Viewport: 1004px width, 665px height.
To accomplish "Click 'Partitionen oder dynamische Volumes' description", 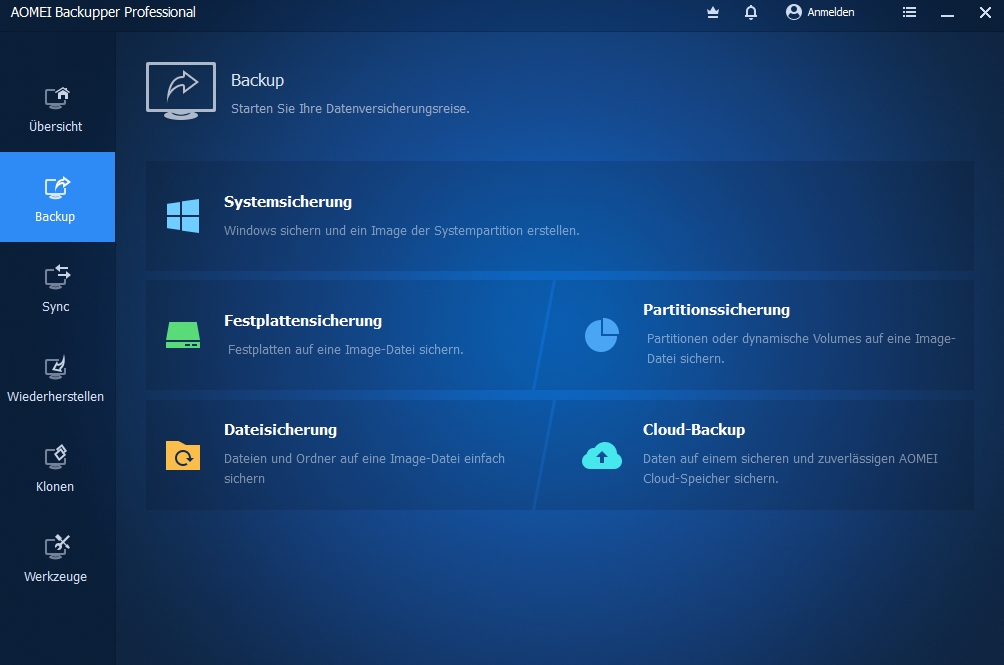I will click(x=801, y=348).
